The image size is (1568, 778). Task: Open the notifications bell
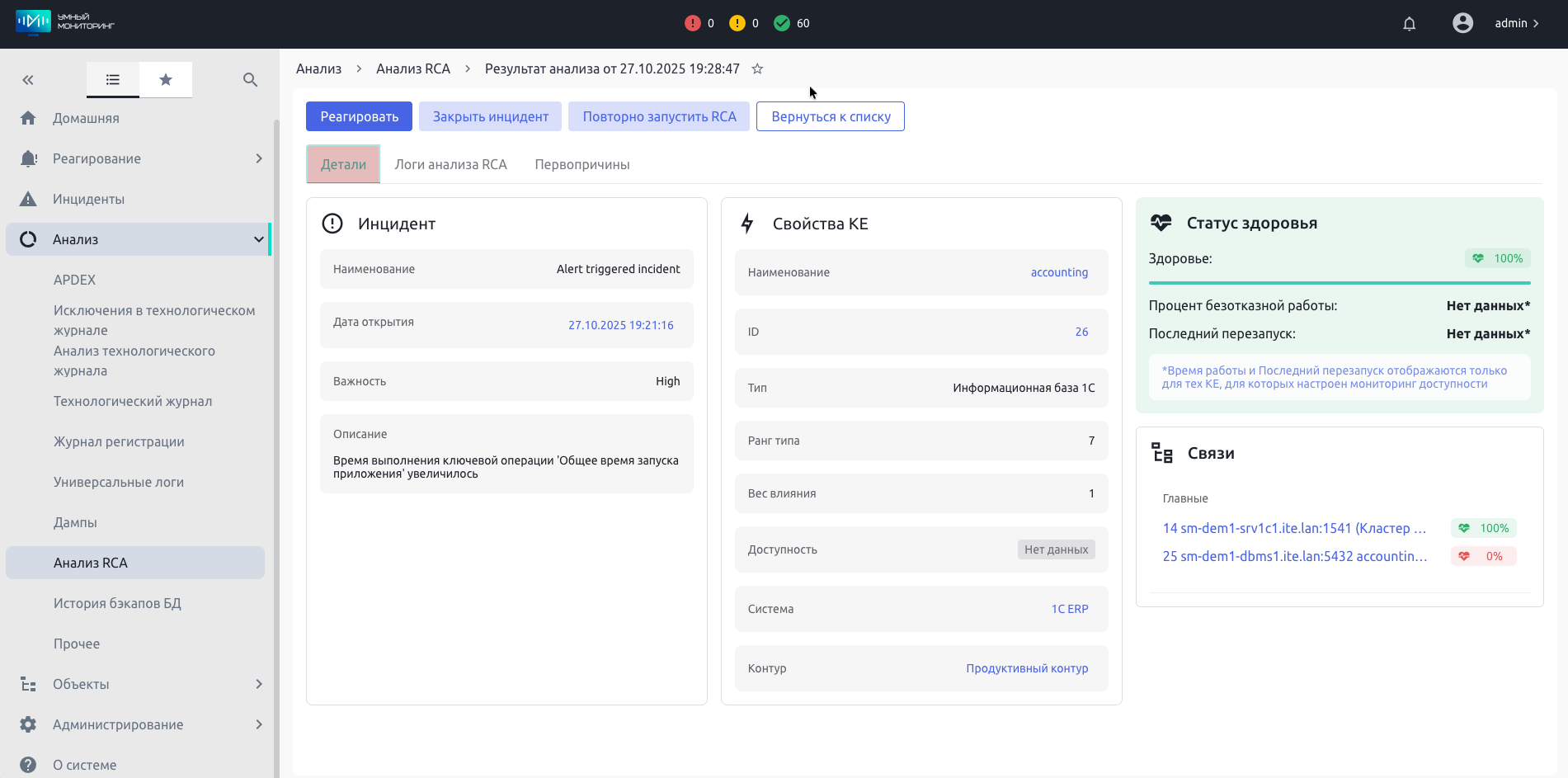pos(1409,24)
